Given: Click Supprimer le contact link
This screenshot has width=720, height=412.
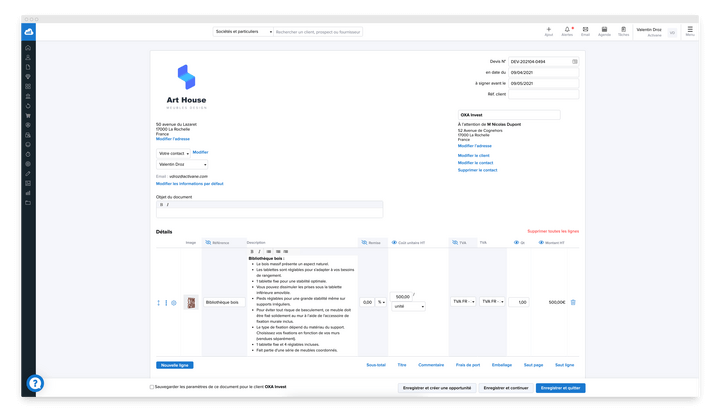Looking at the screenshot, I should tap(478, 170).
